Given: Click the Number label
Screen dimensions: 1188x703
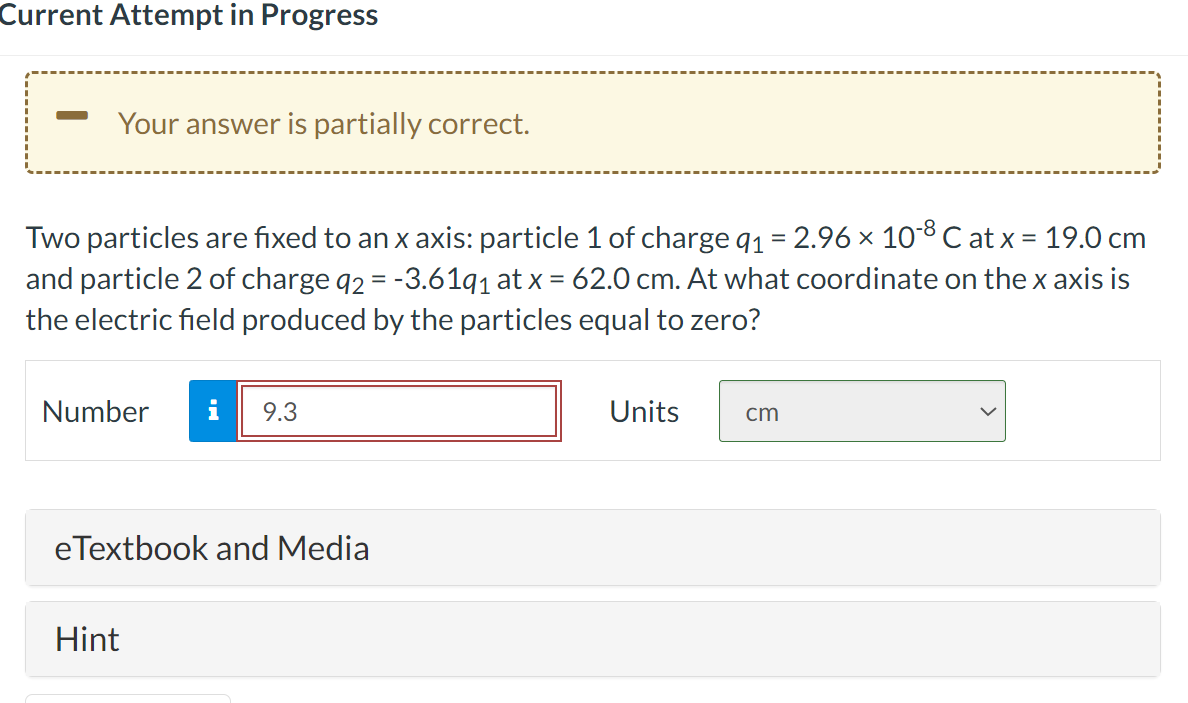Looking at the screenshot, I should [94, 410].
